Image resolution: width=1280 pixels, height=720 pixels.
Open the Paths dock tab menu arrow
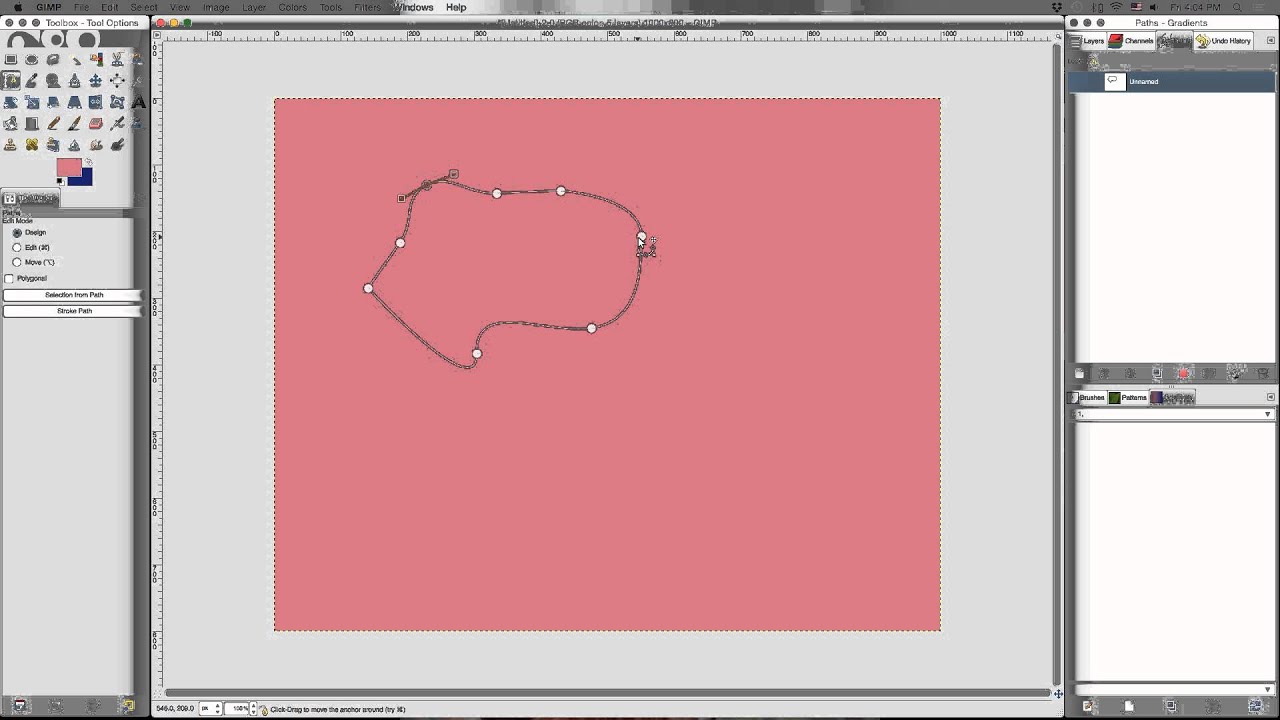[x=1270, y=41]
